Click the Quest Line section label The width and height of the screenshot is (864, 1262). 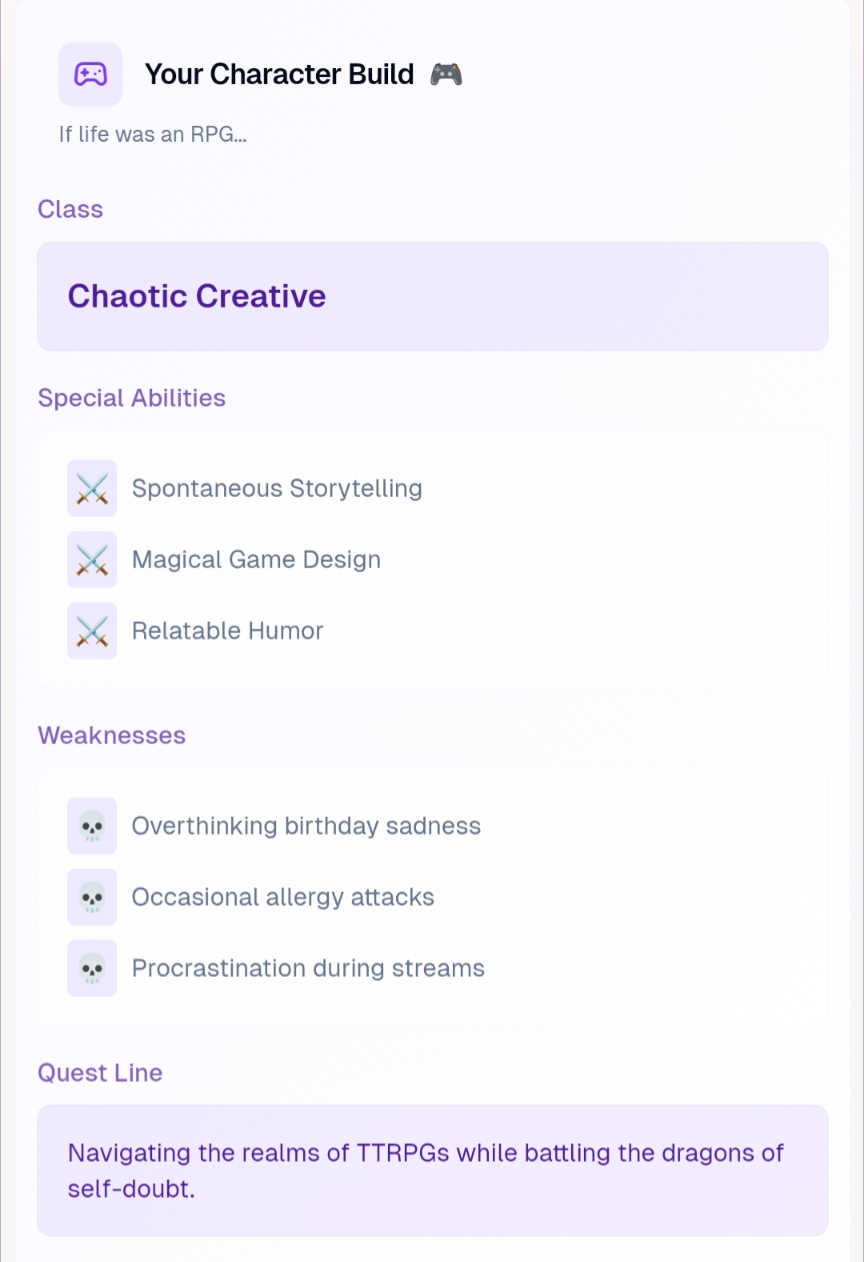(100, 1073)
